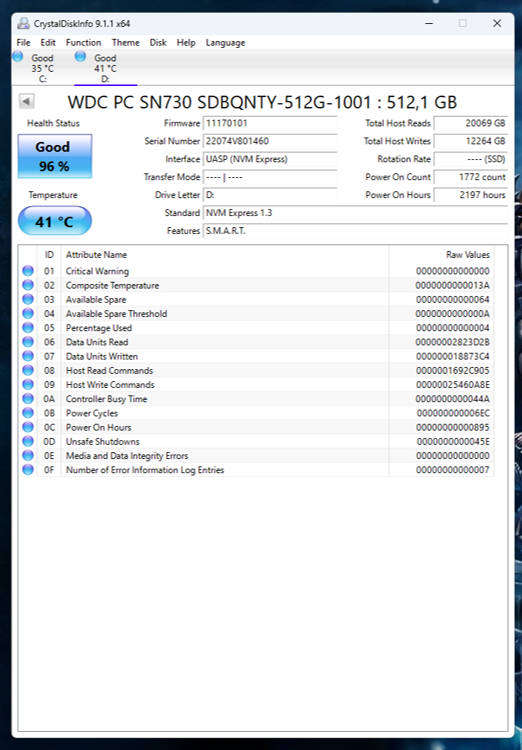Open the Theme menu
Viewport: 522px width, 750px height.
click(125, 43)
